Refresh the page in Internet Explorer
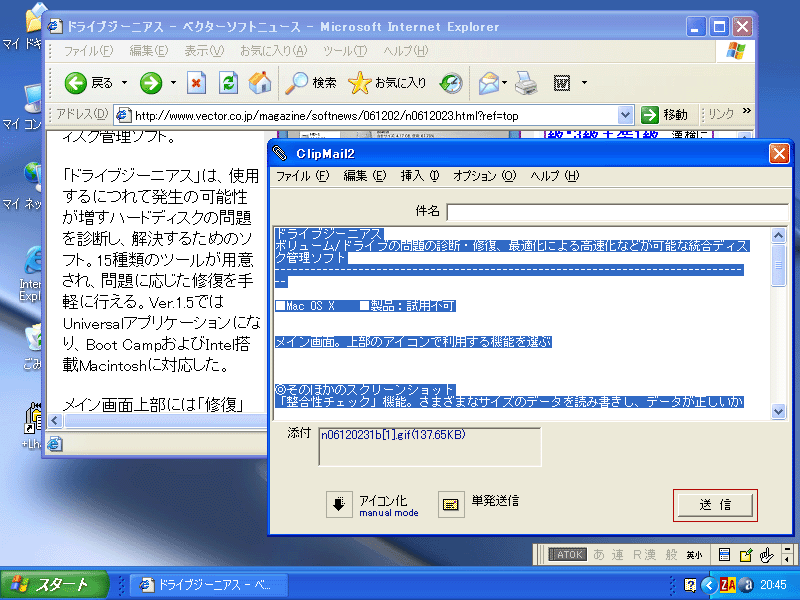 [x=228, y=83]
